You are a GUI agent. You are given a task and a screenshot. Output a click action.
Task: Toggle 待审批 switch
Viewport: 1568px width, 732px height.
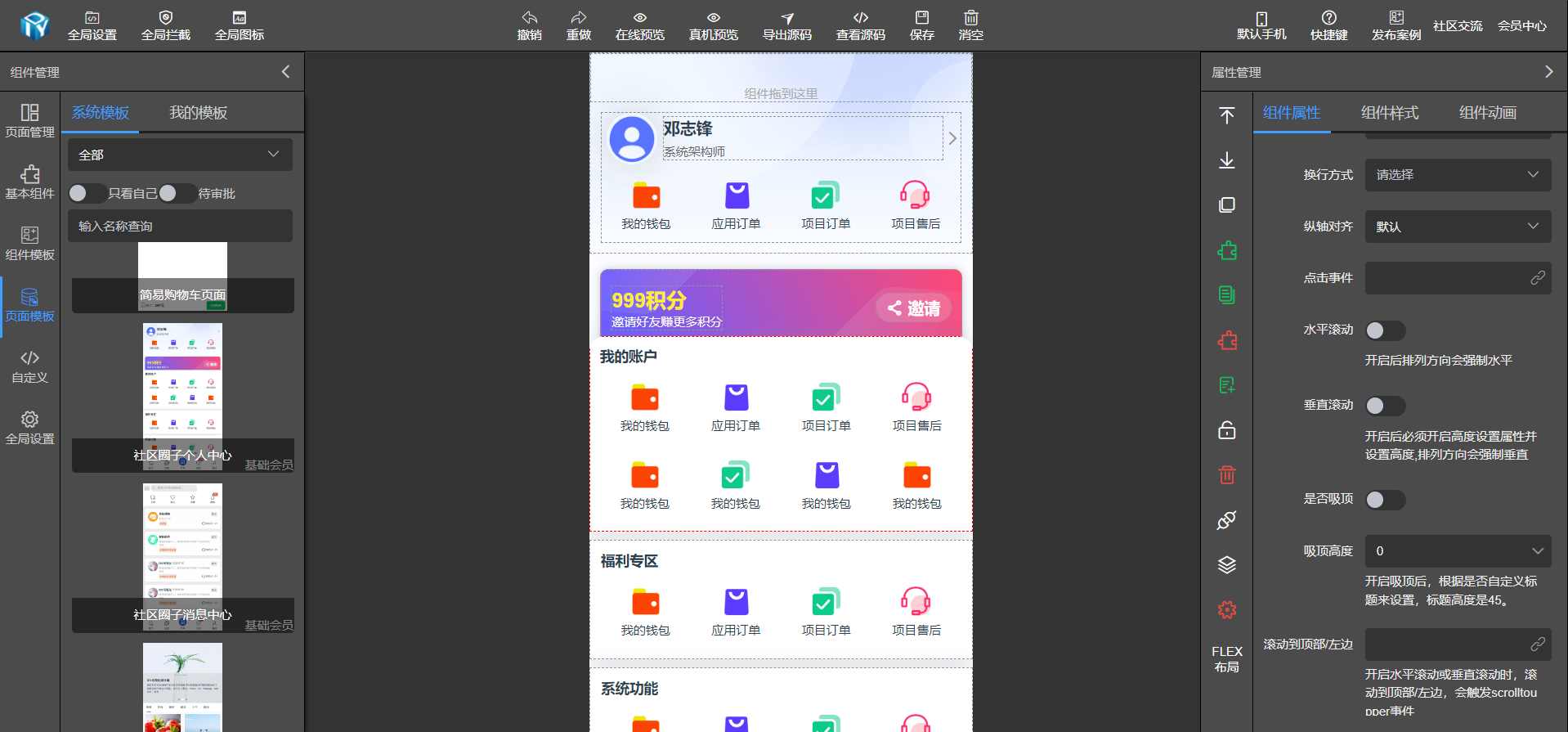click(177, 193)
